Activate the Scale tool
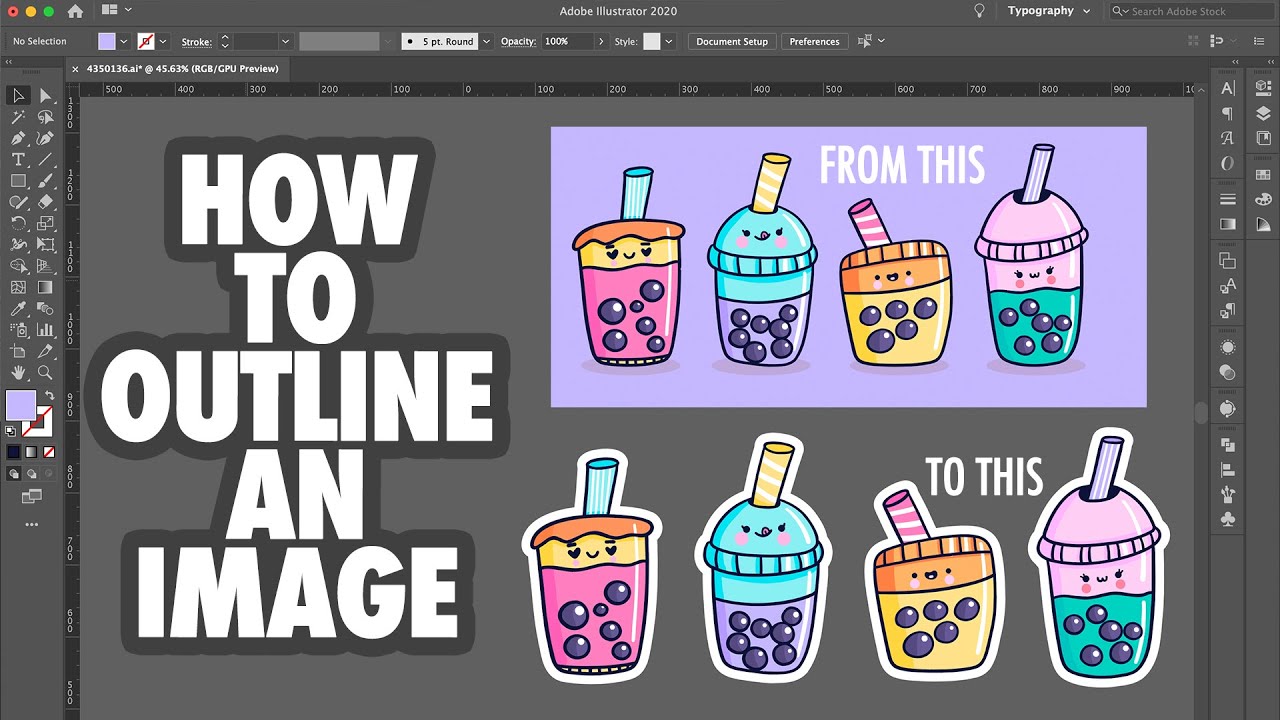 click(45, 223)
